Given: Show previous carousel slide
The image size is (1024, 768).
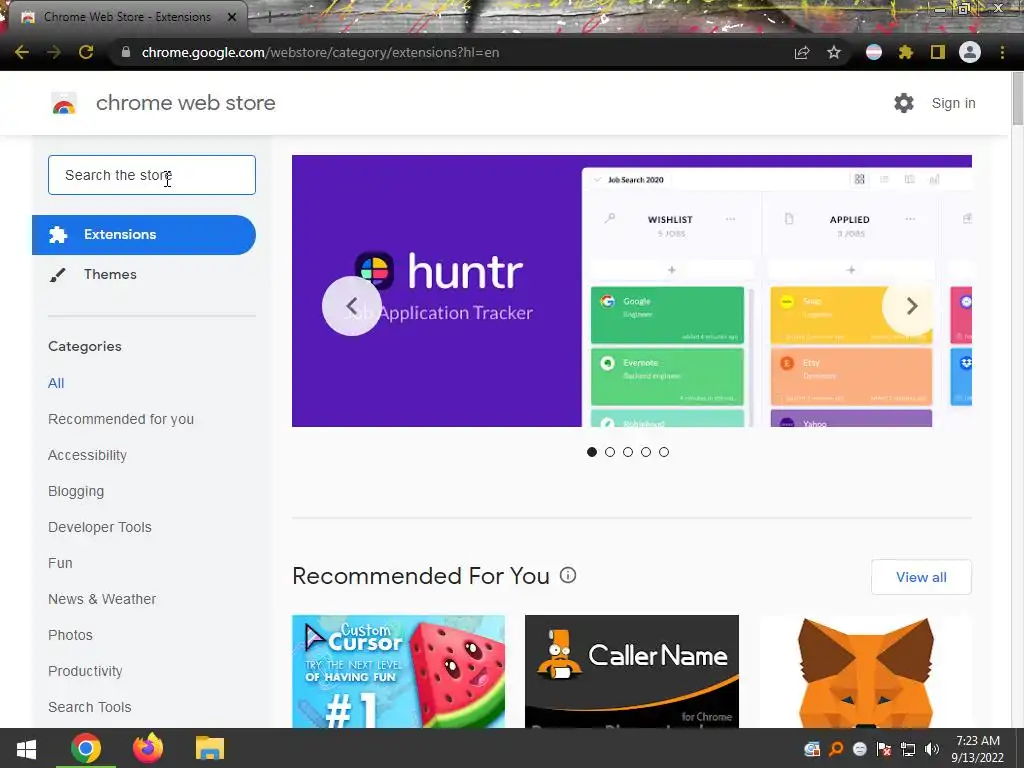Looking at the screenshot, I should click(x=352, y=306).
